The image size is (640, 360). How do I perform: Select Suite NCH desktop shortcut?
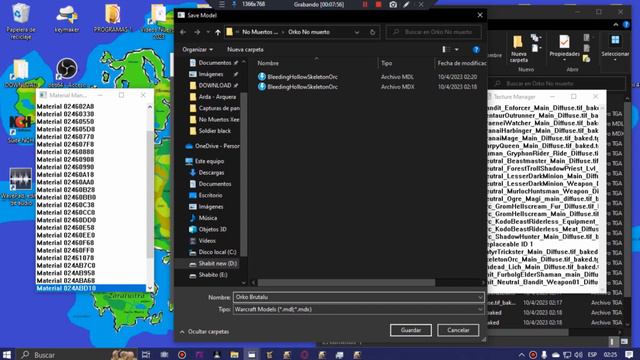pos(20,129)
